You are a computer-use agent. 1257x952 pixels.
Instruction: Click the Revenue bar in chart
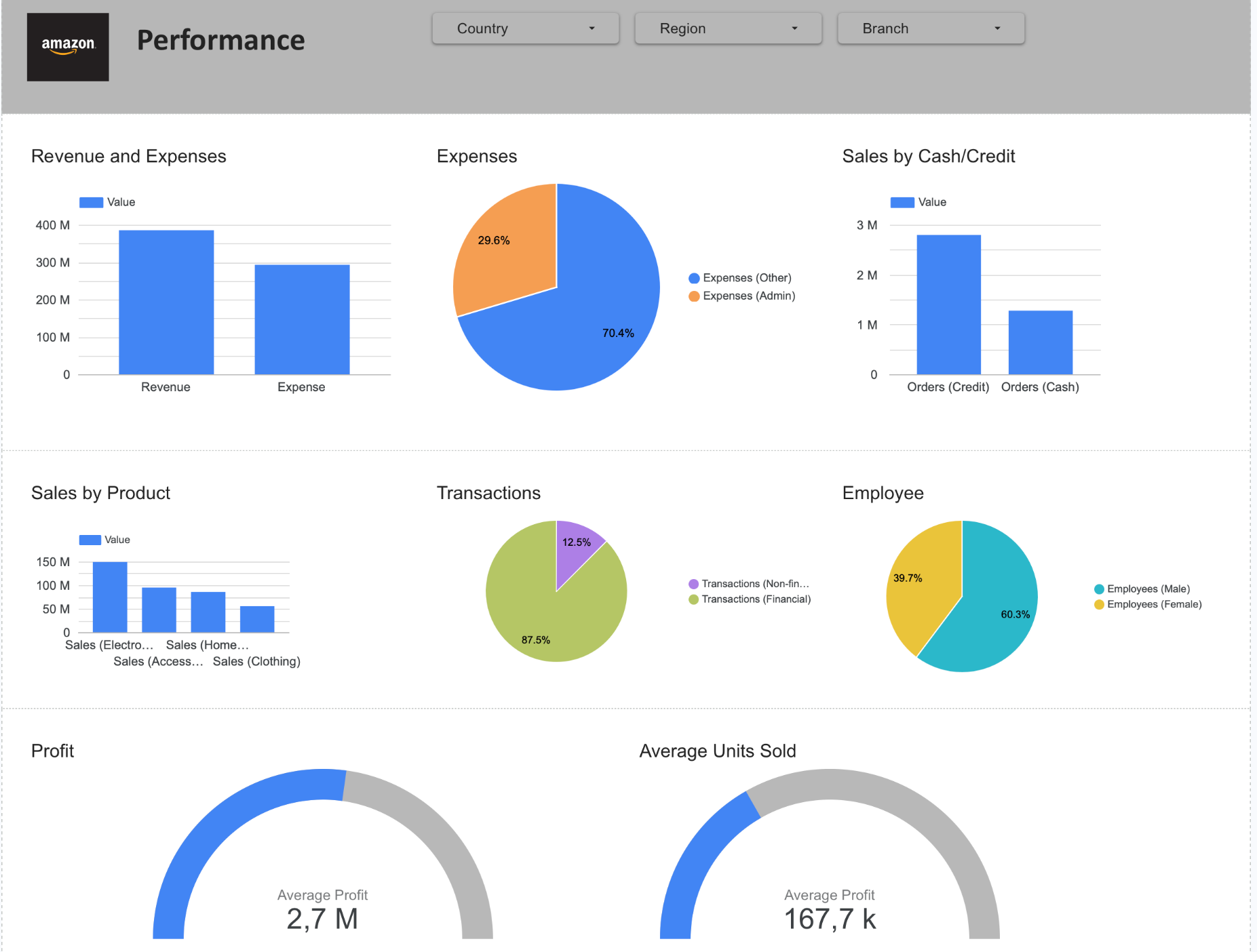166,302
